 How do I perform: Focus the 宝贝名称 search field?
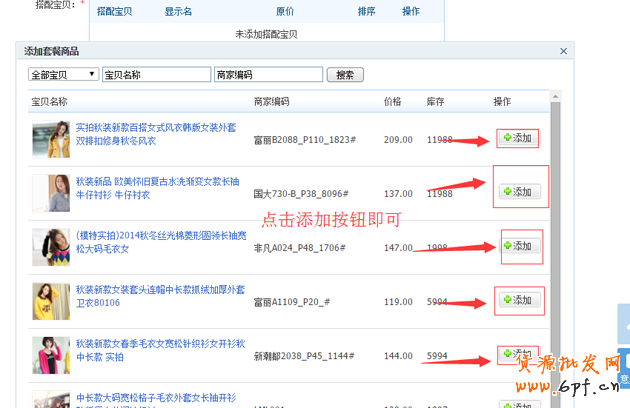tap(155, 75)
